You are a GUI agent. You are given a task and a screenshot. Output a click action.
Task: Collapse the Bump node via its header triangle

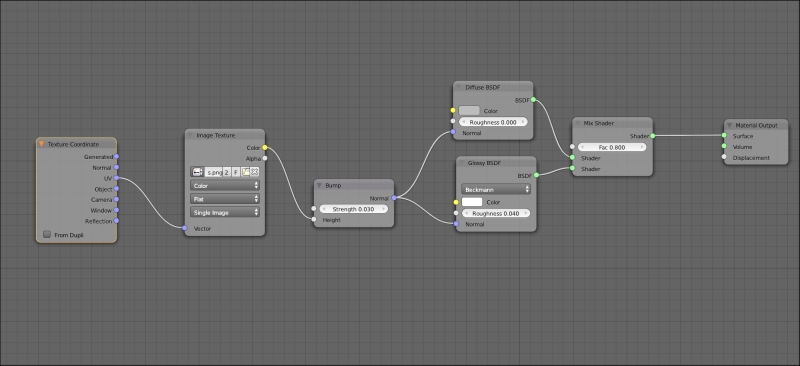click(x=319, y=185)
